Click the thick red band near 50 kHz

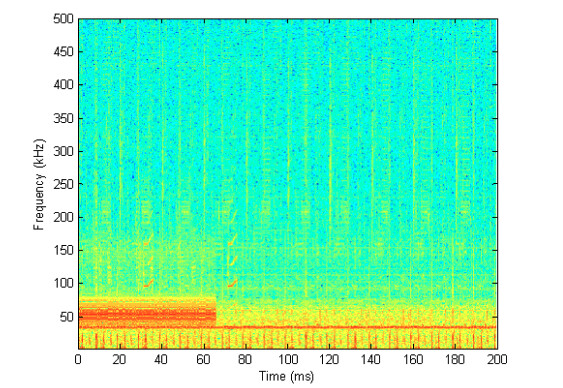click(147, 315)
